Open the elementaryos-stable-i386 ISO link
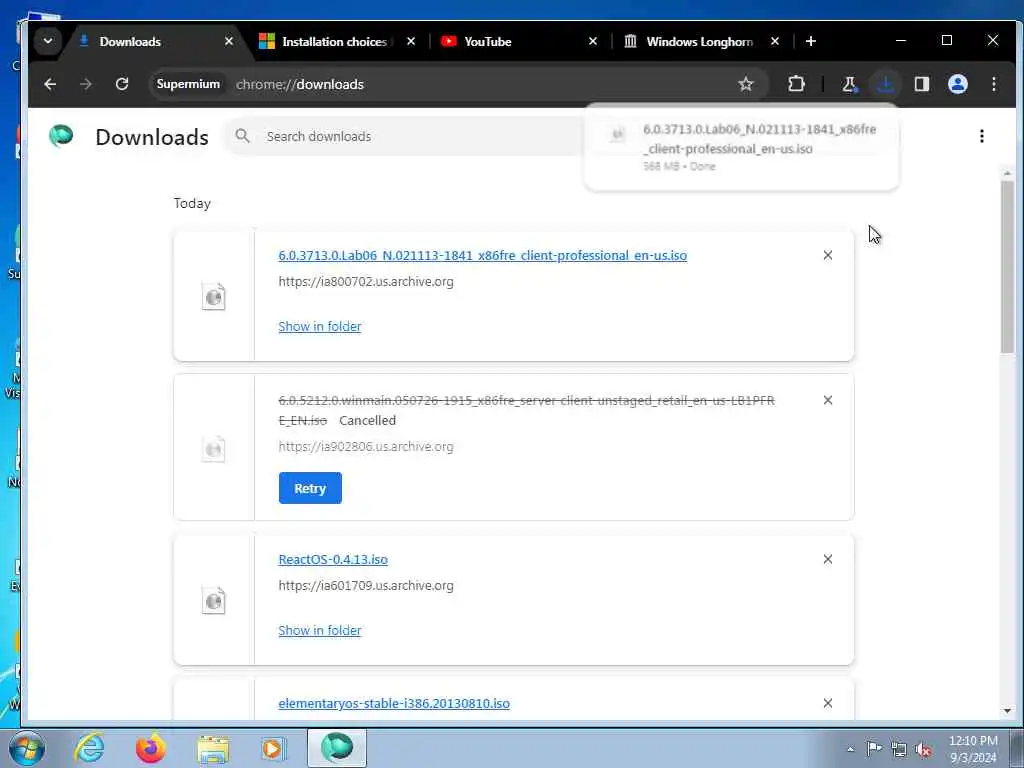1024x768 pixels. tap(394, 703)
